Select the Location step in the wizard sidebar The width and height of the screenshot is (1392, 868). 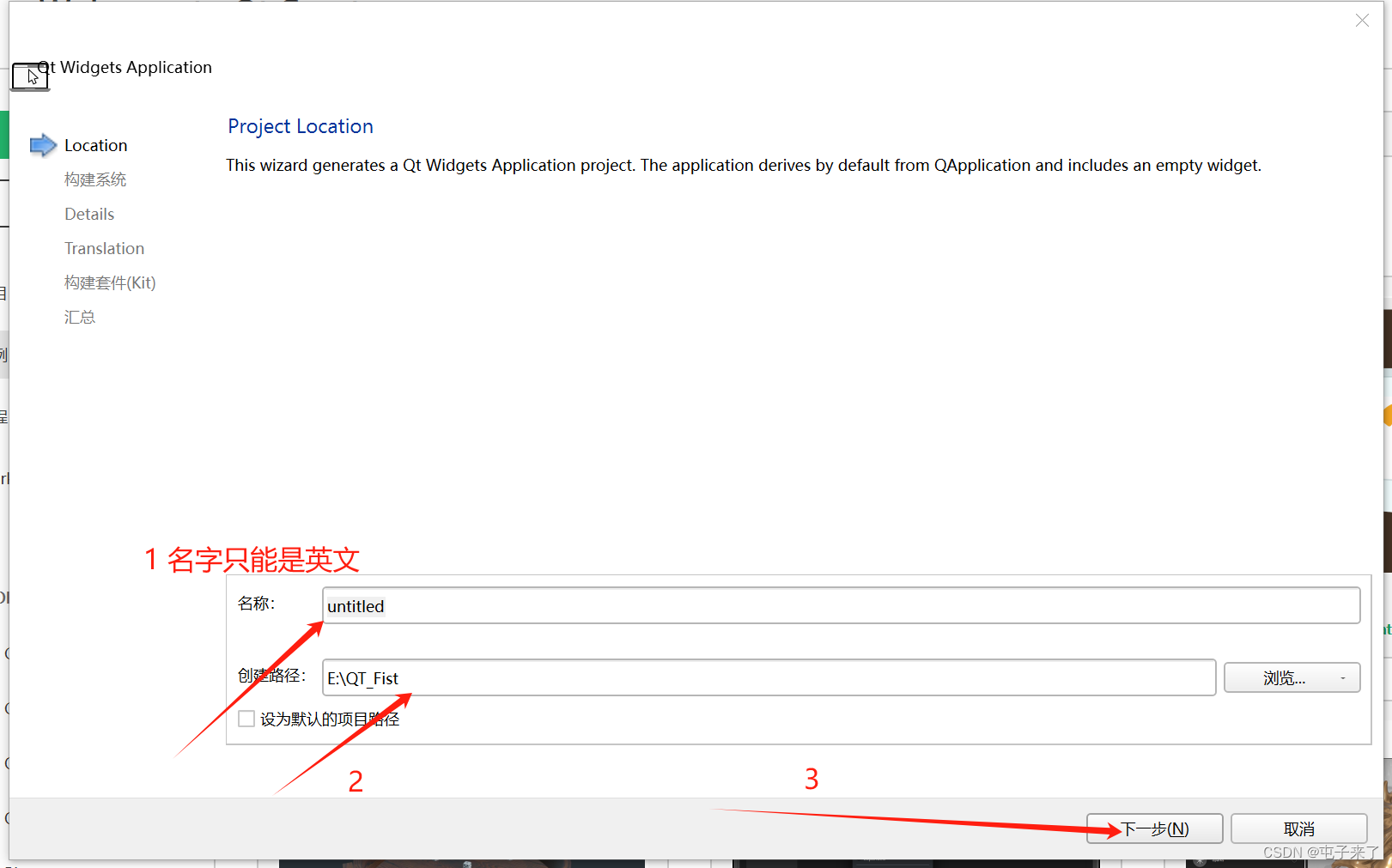tap(95, 144)
